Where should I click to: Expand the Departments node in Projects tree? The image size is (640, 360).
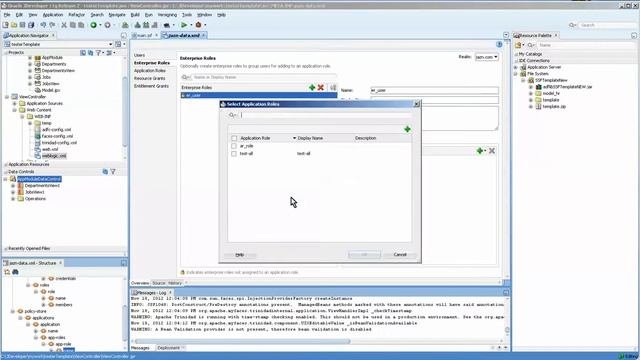click(x=30, y=64)
